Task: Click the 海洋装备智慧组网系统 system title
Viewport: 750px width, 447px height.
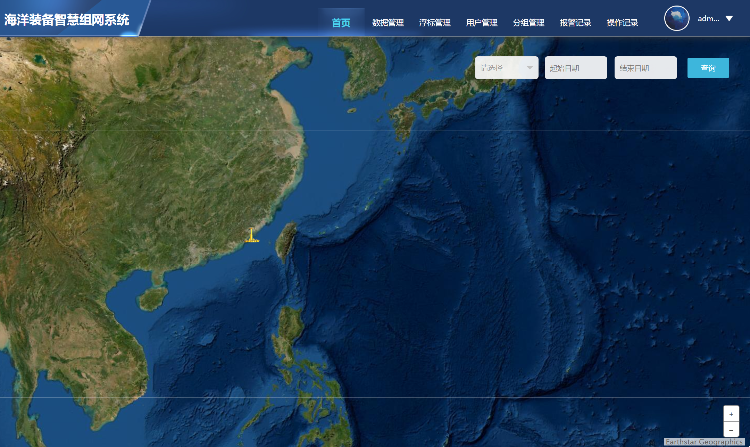Action: coord(67,19)
